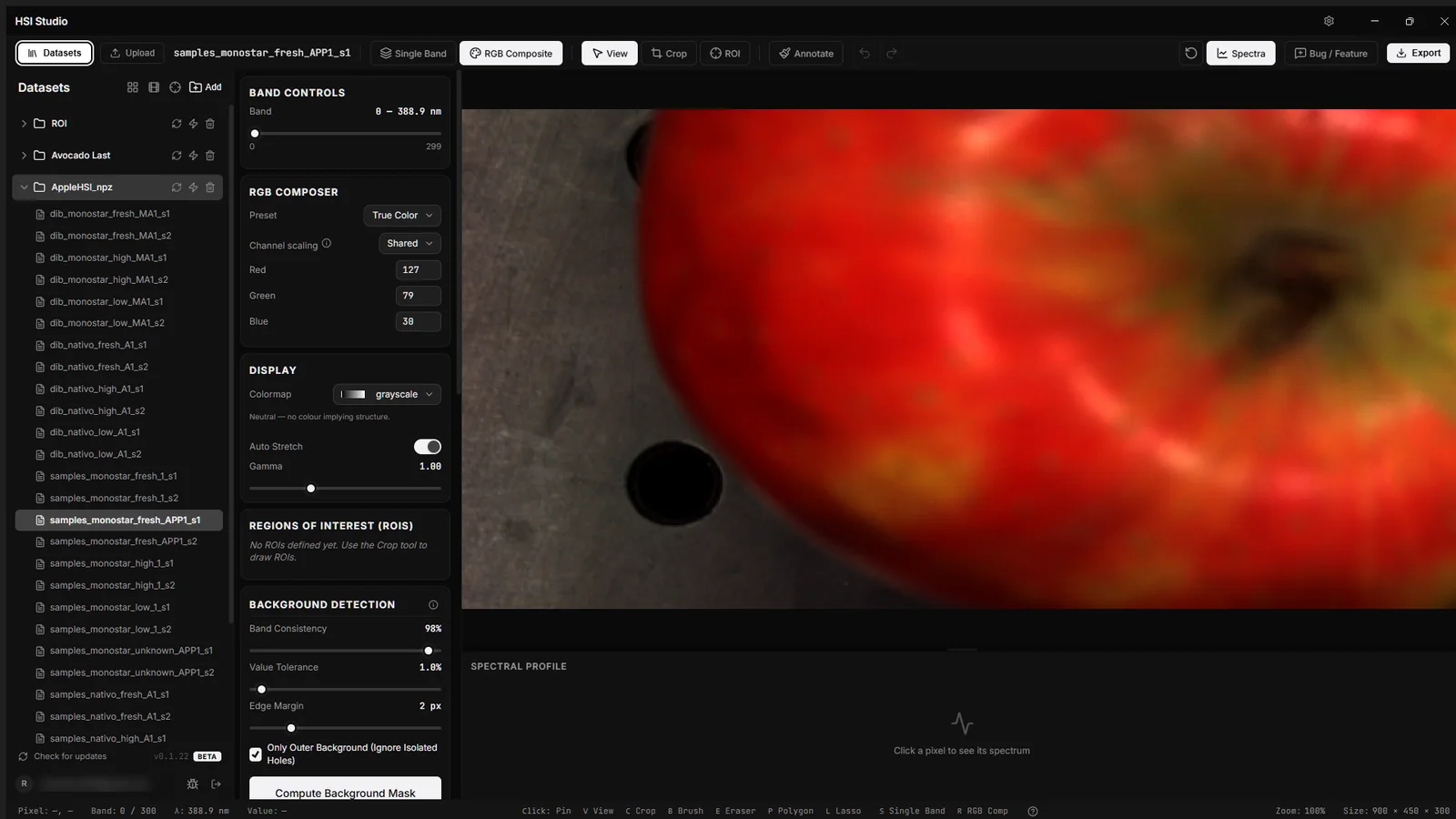
Task: Click the circular dashed icon in Datasets header
Action: (x=175, y=87)
